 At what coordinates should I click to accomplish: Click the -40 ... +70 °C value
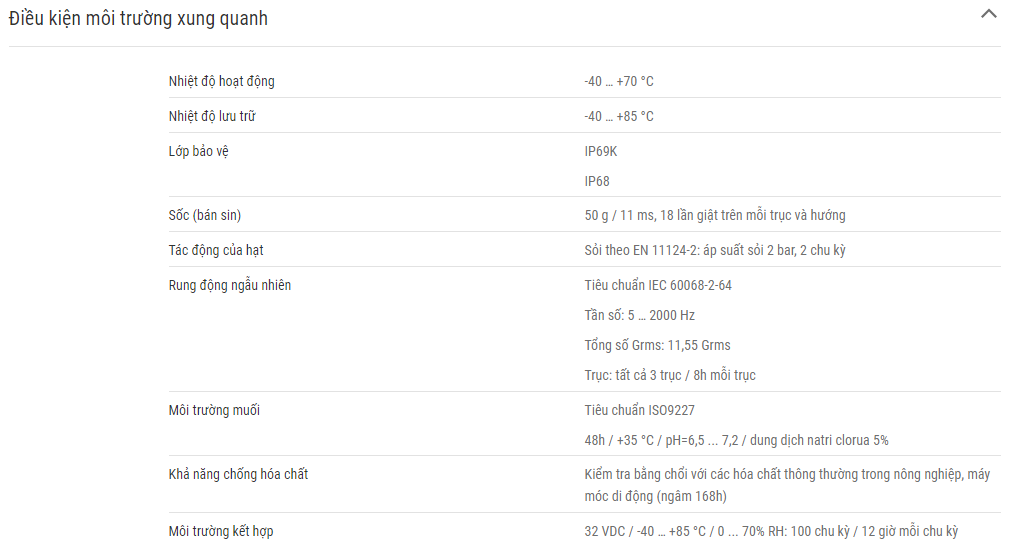(x=619, y=81)
